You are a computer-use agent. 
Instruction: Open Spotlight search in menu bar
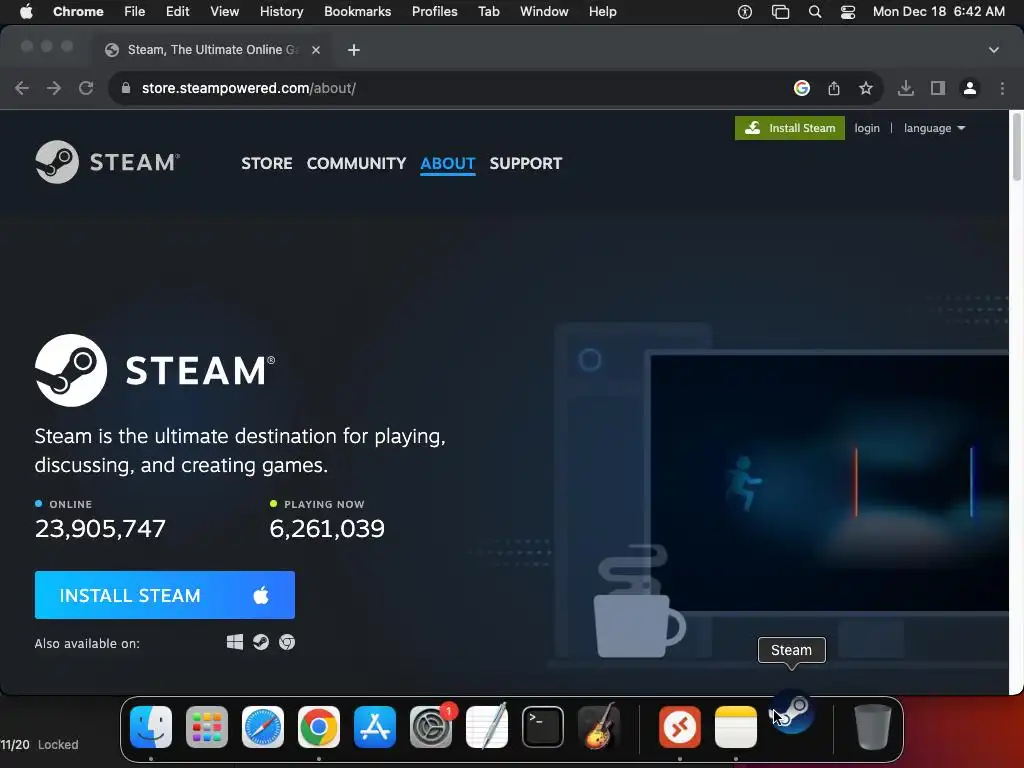click(814, 12)
